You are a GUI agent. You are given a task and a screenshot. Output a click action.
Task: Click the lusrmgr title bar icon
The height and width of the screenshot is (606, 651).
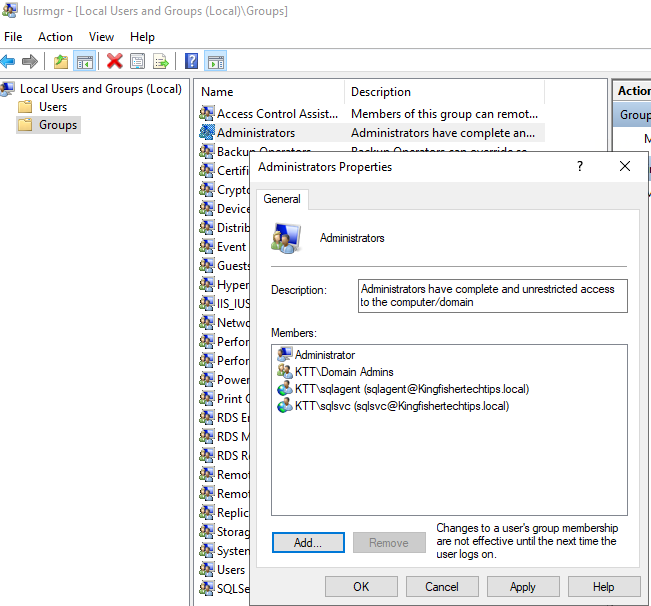point(10,10)
